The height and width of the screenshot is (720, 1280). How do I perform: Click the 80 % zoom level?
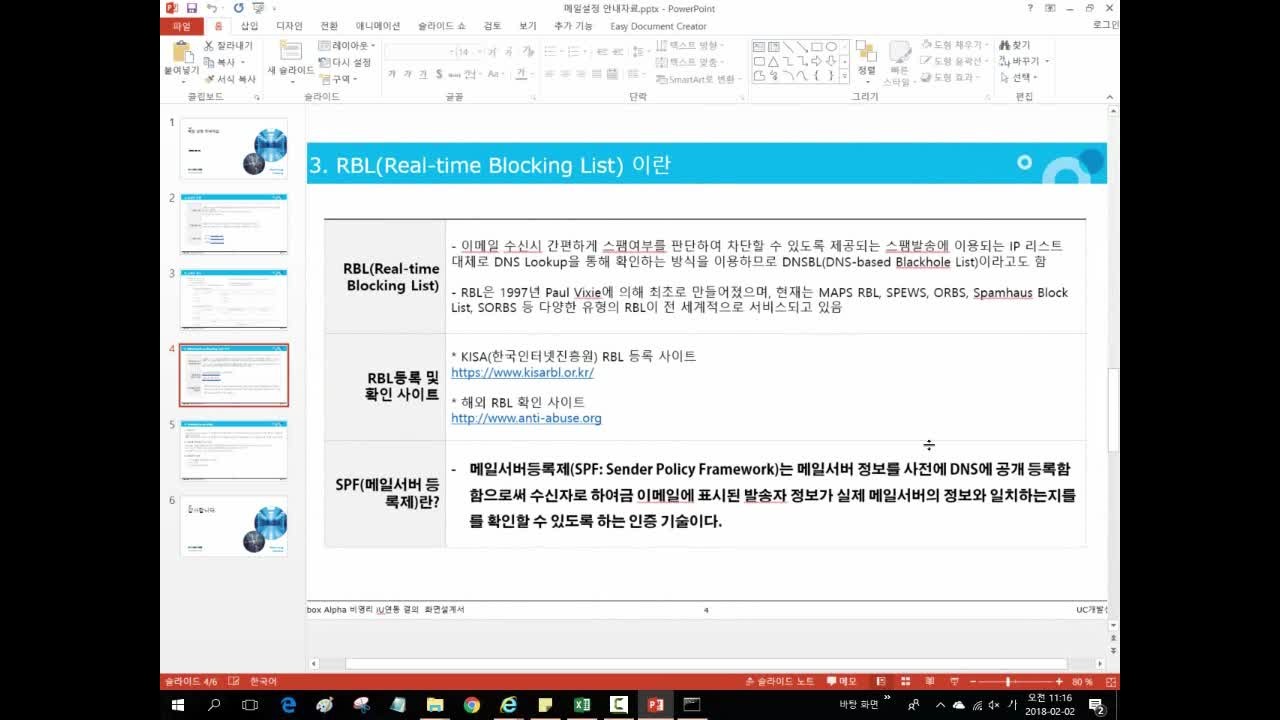pyautogui.click(x=1082, y=681)
